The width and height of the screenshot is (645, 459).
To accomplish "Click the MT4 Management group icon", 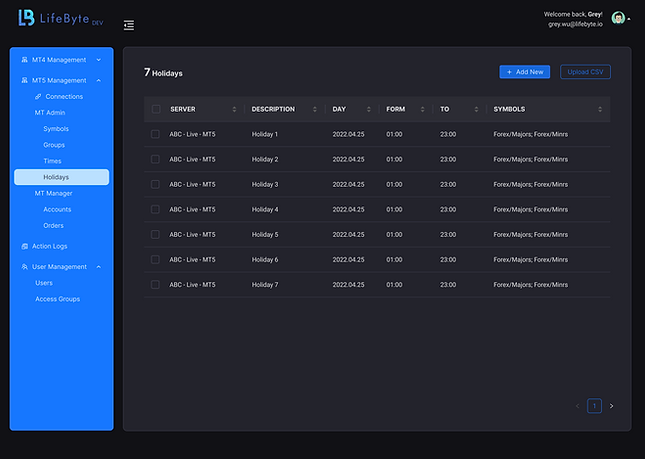I will pos(25,60).
